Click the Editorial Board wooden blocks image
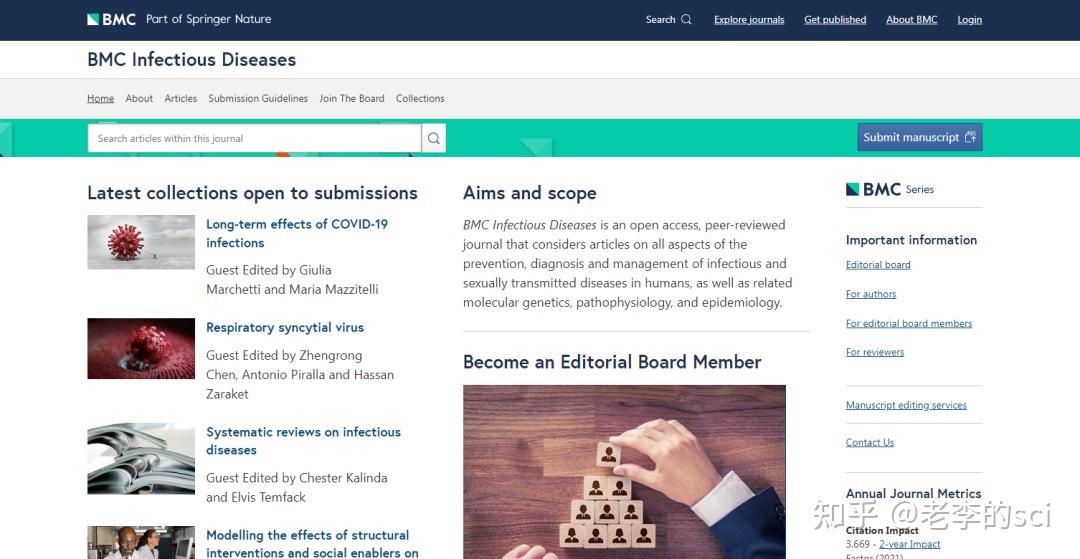Screen dimensions: 1080x559 click(x=624, y=471)
